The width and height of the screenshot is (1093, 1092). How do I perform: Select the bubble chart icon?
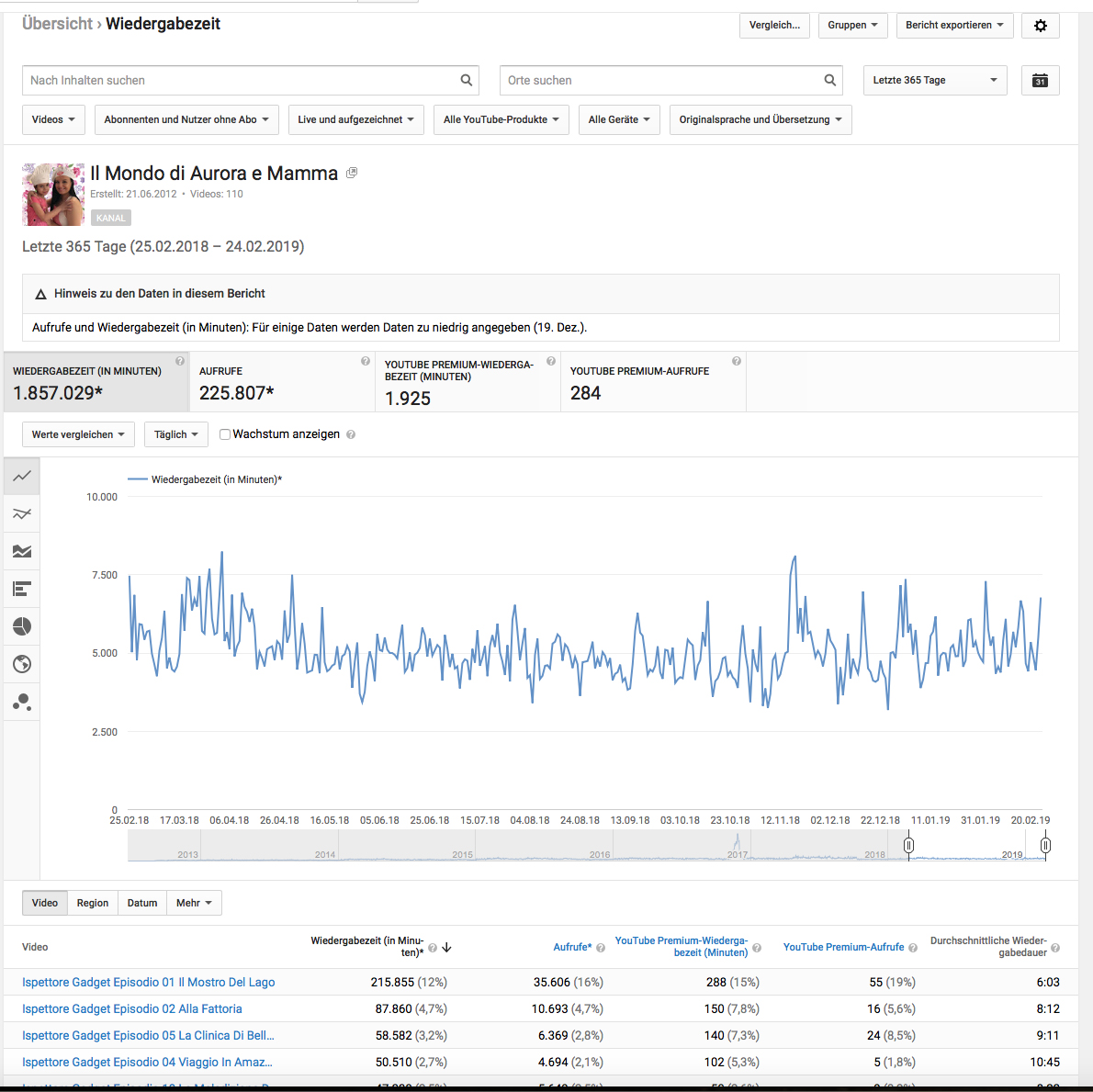tap(22, 703)
